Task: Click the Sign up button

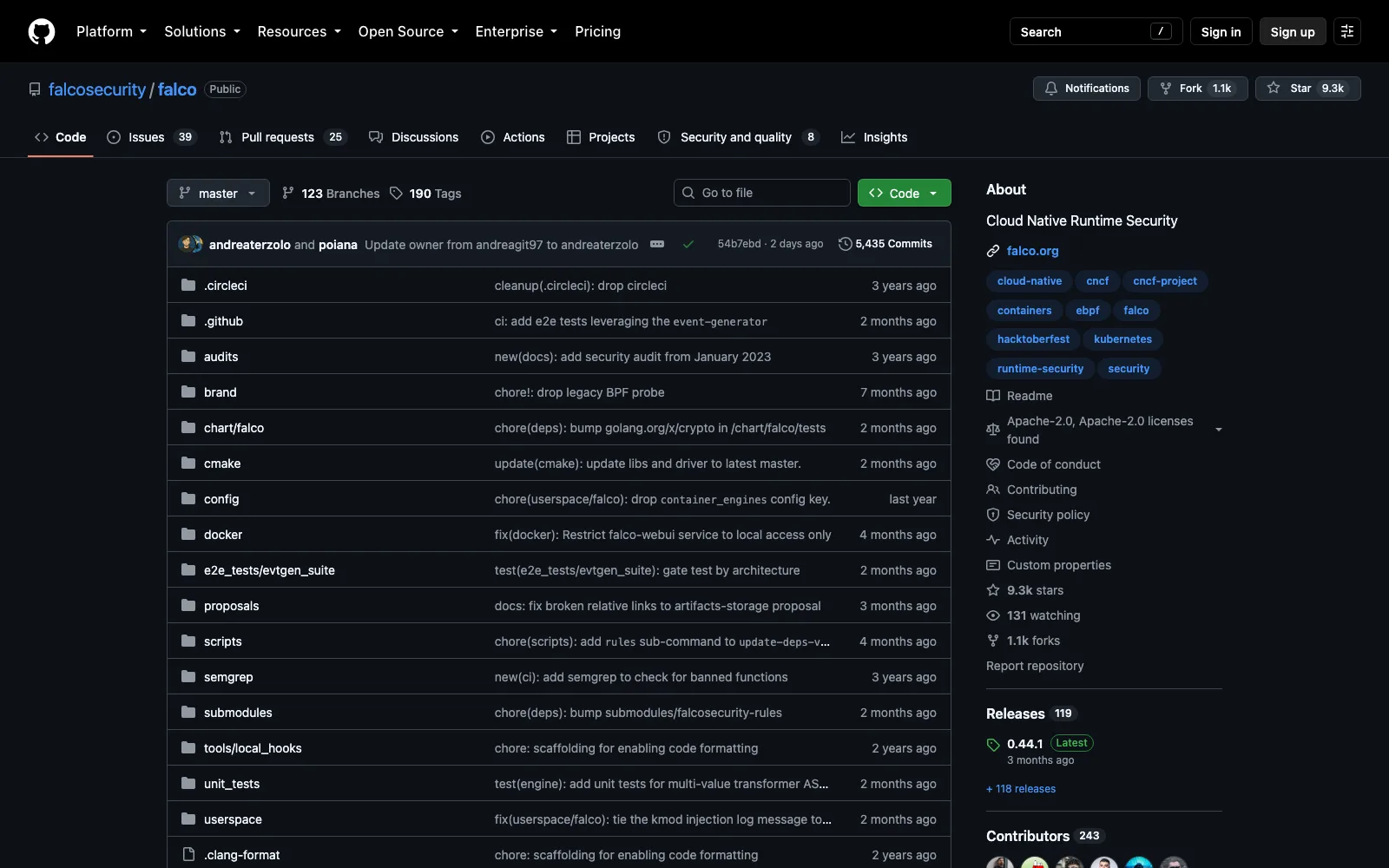Action: tap(1293, 31)
